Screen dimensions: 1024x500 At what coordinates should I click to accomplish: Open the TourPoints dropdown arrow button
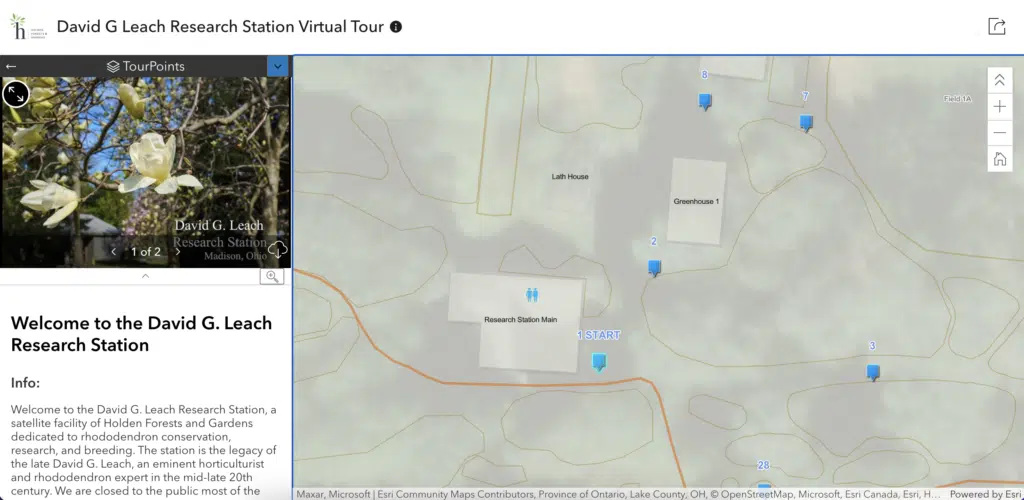[278, 67]
